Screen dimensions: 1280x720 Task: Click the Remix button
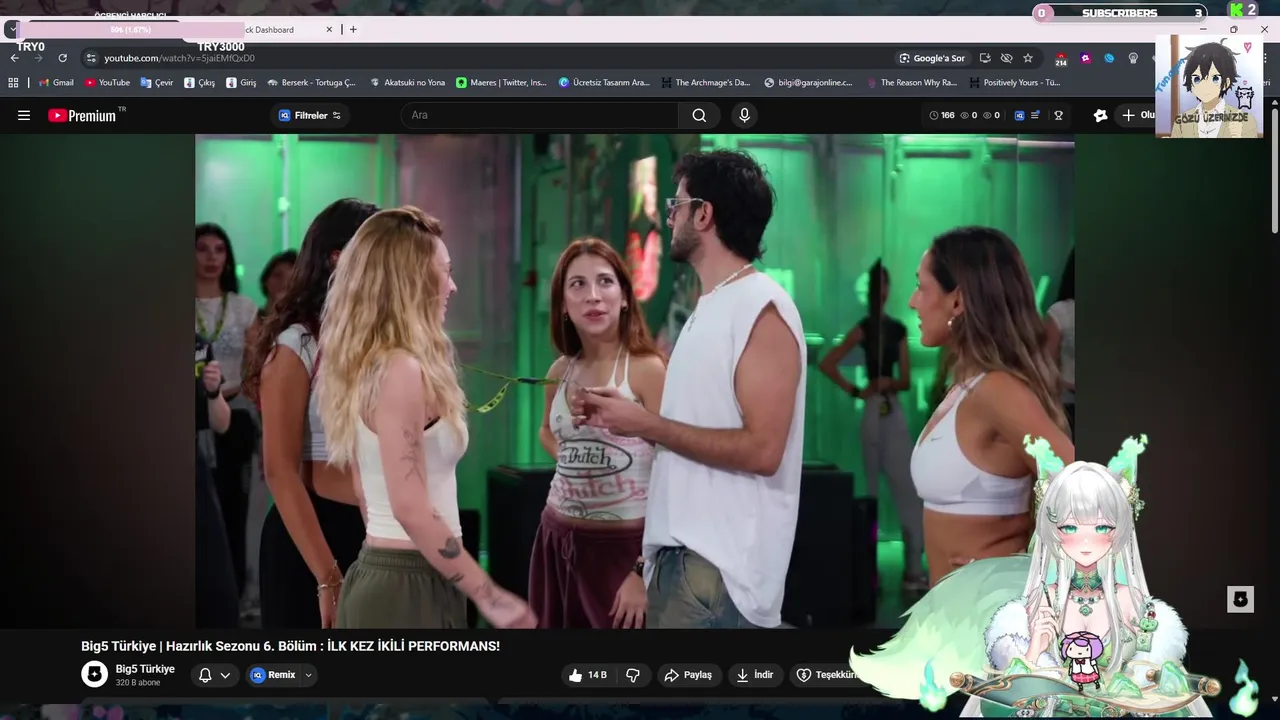(x=273, y=675)
